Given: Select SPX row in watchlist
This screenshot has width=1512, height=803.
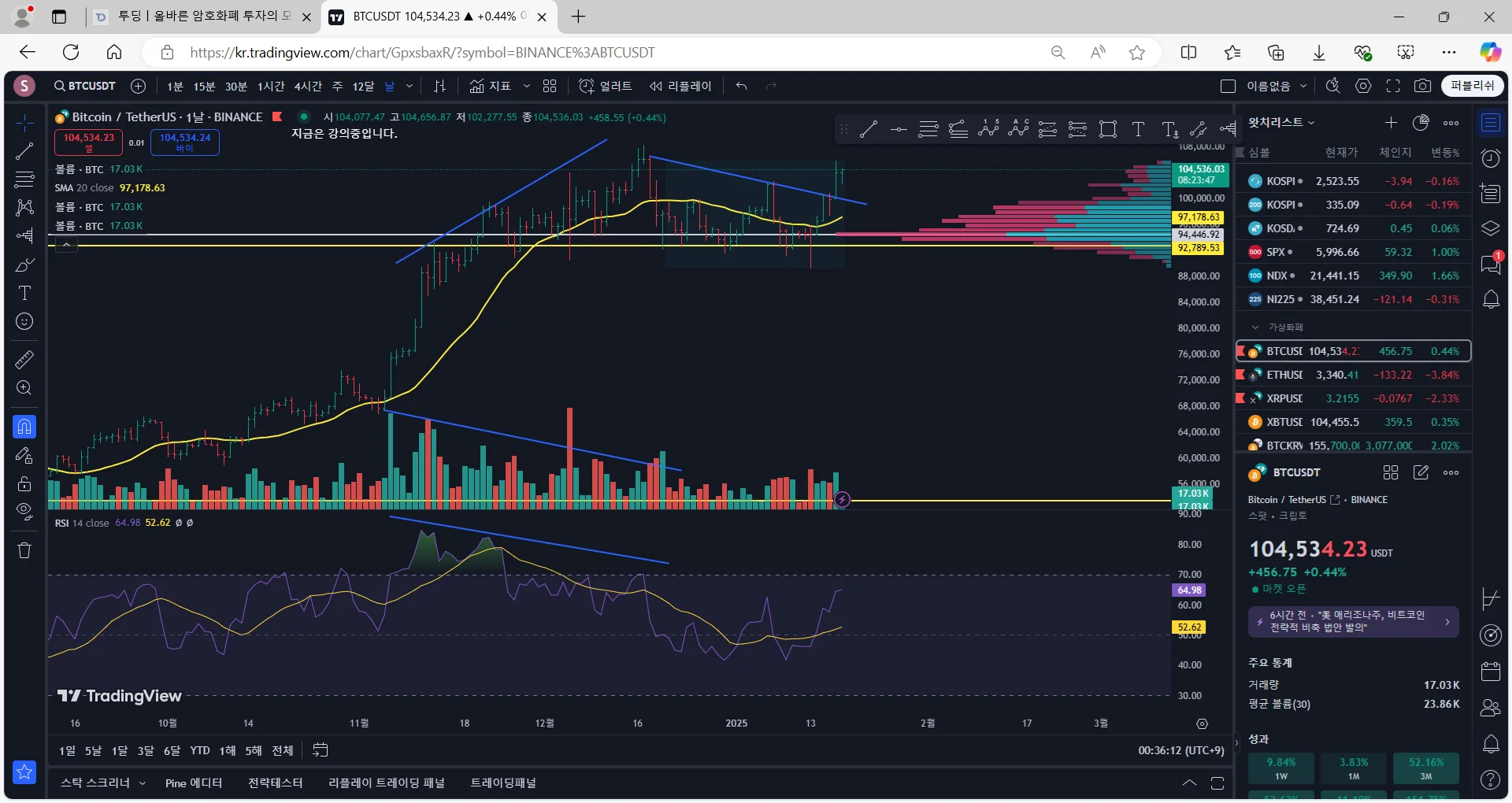Looking at the screenshot, I should (1354, 252).
